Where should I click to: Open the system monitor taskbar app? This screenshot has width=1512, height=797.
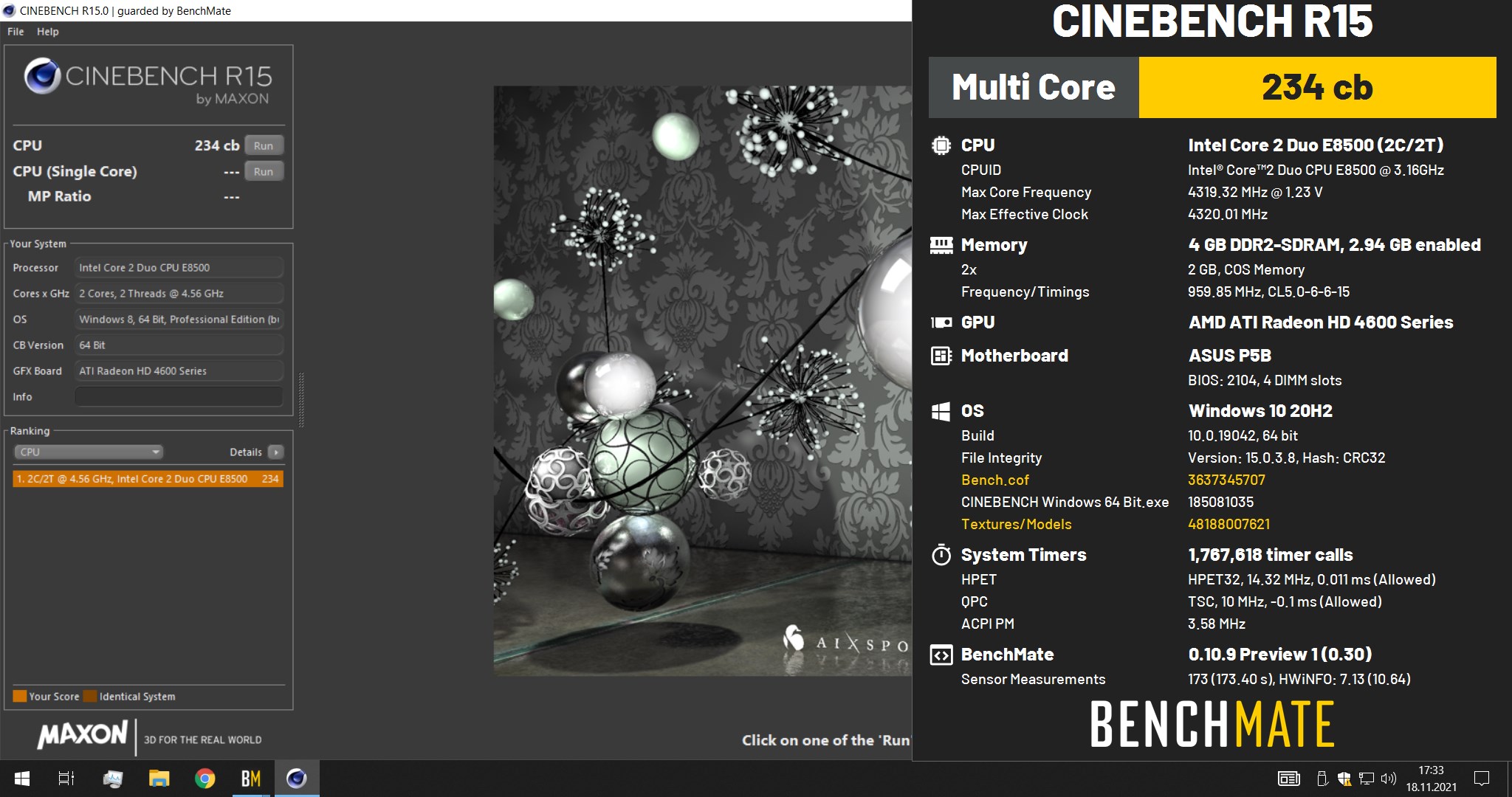(113, 779)
